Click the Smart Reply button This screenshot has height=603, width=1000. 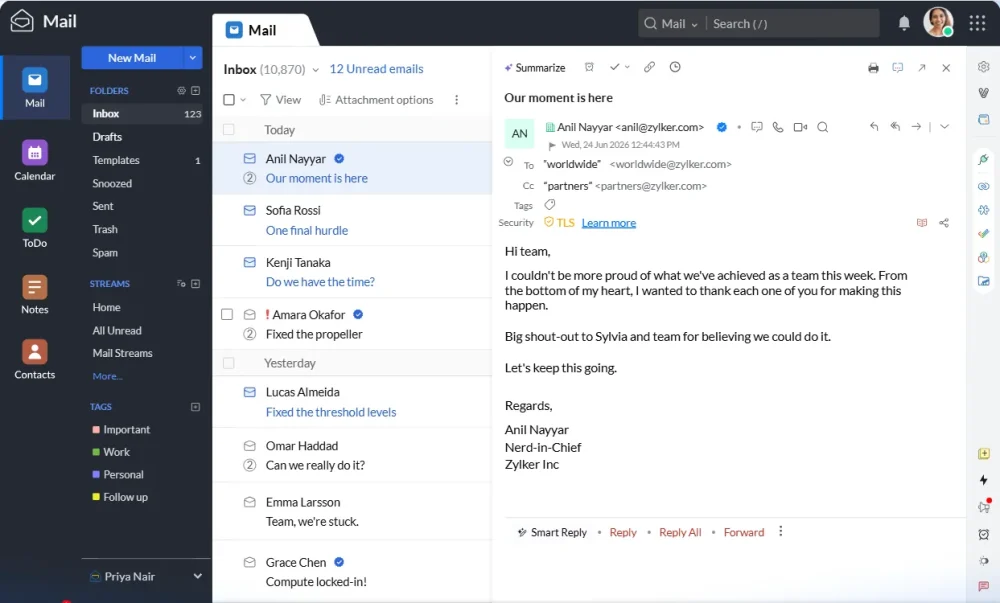(552, 532)
